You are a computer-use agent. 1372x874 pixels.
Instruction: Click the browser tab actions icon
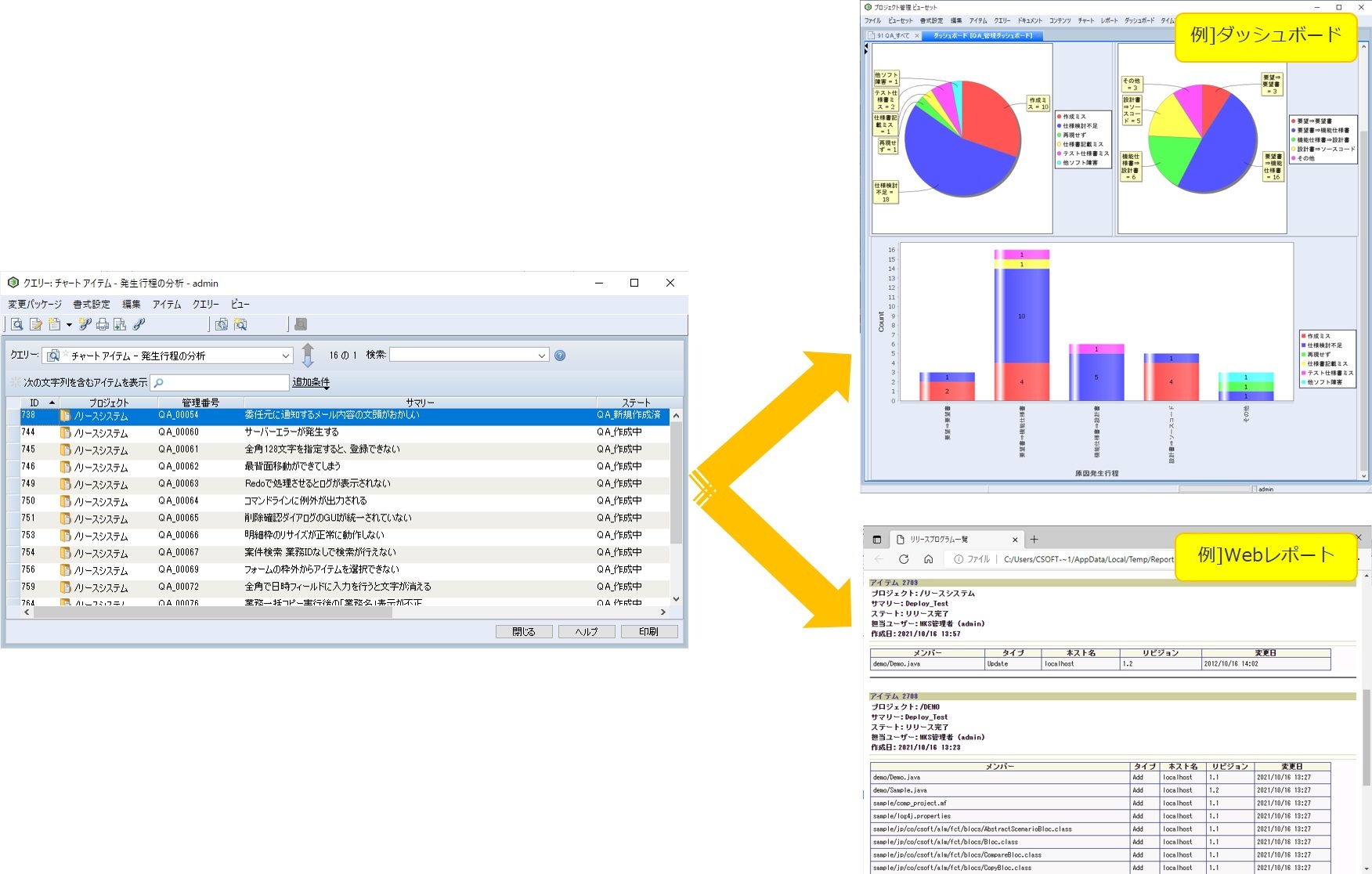[x=877, y=540]
